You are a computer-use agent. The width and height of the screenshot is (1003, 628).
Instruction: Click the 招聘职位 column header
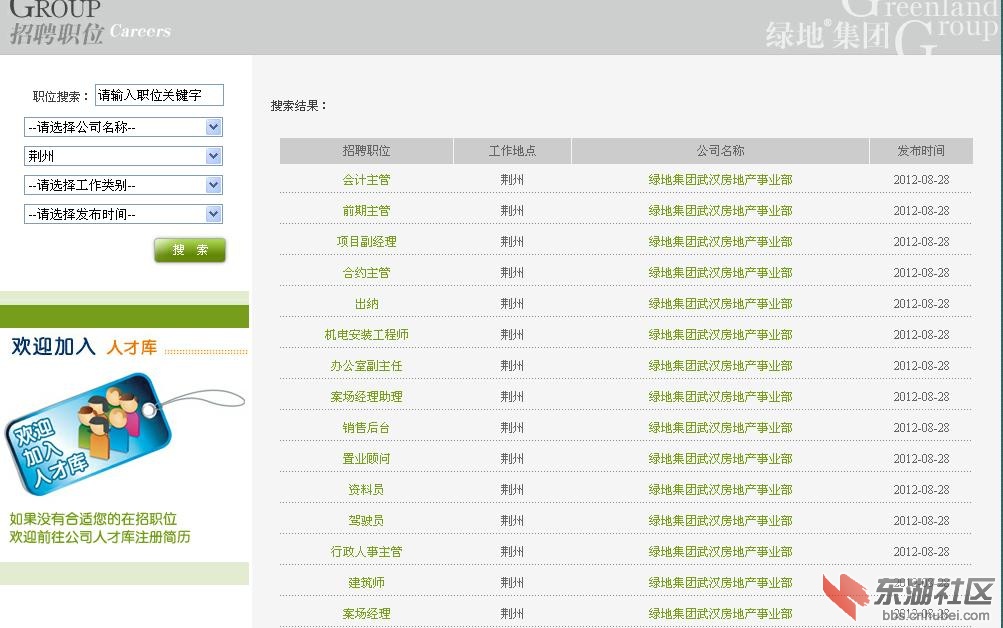[x=366, y=151]
